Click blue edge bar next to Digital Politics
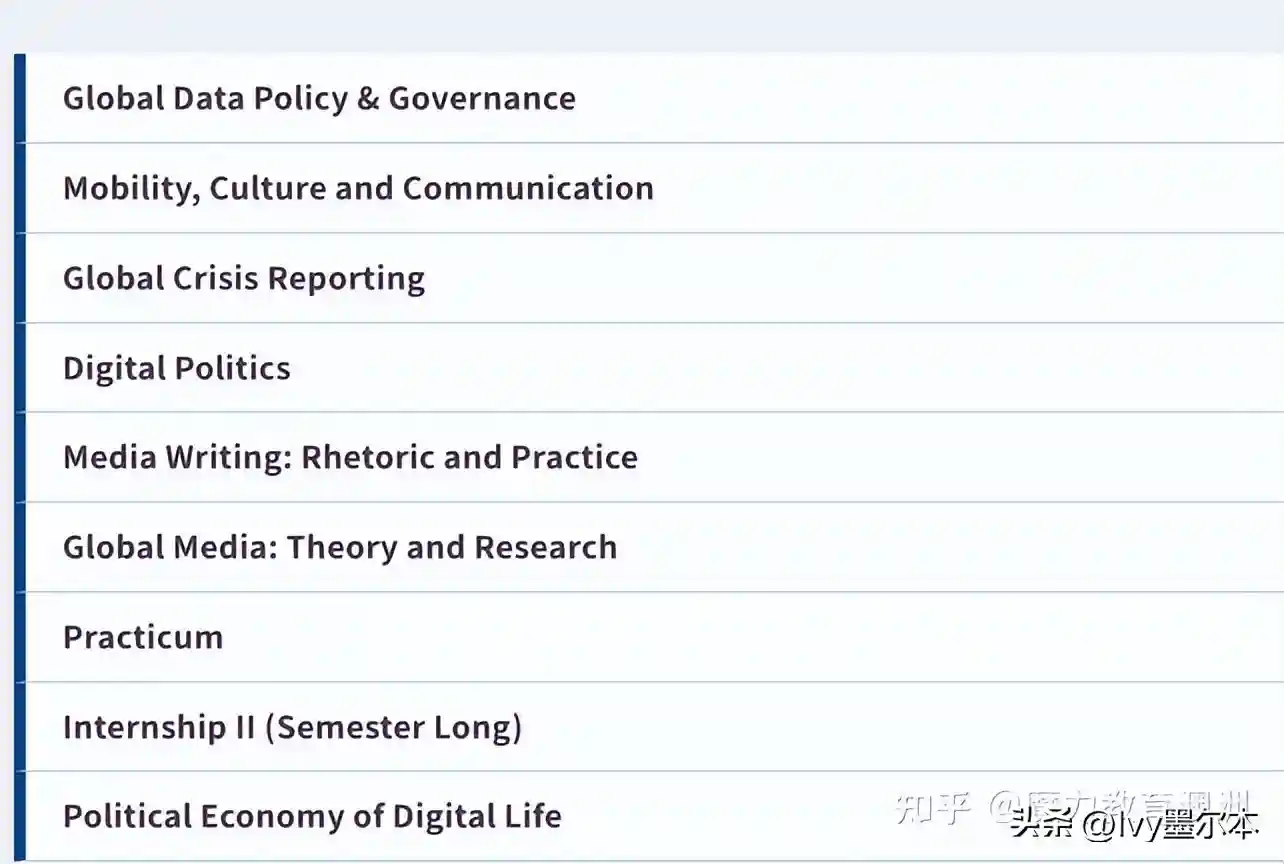Image resolution: width=1284 pixels, height=864 pixels. [19, 368]
